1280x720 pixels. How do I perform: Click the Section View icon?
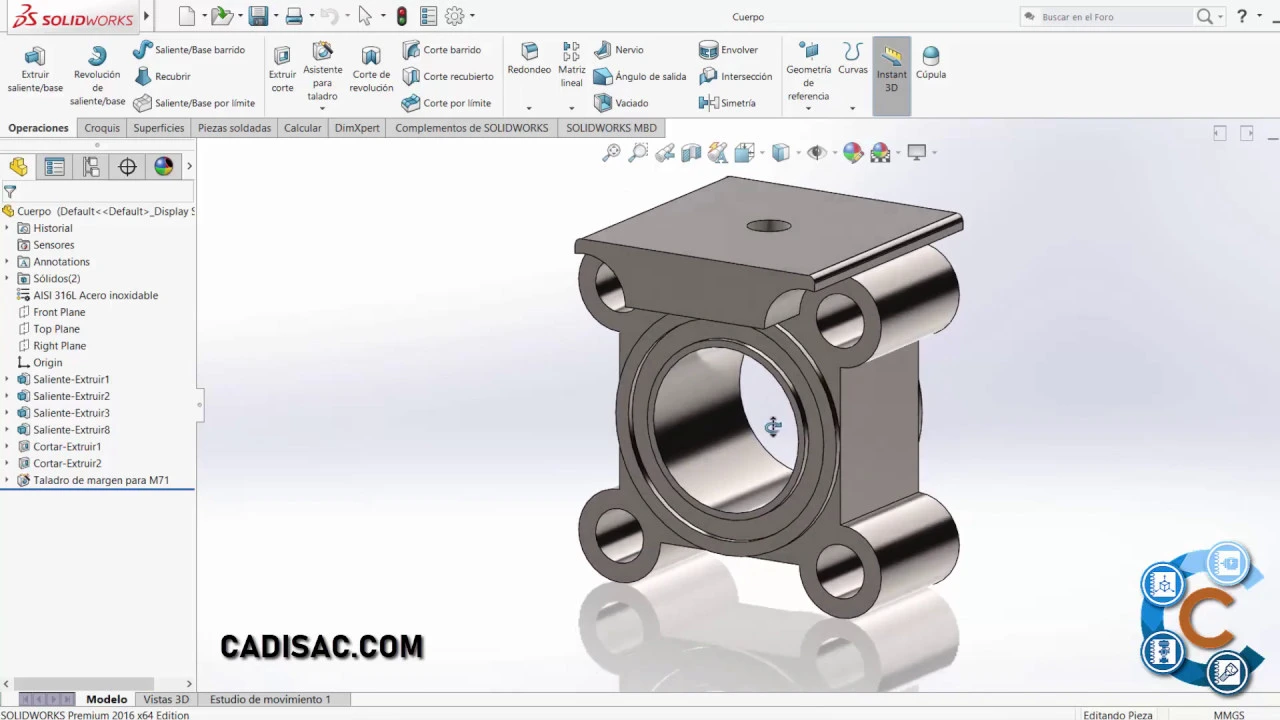tap(691, 153)
